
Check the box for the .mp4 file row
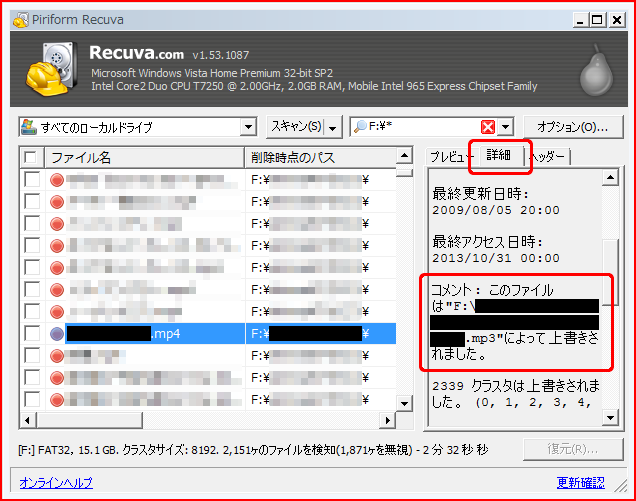(32, 333)
